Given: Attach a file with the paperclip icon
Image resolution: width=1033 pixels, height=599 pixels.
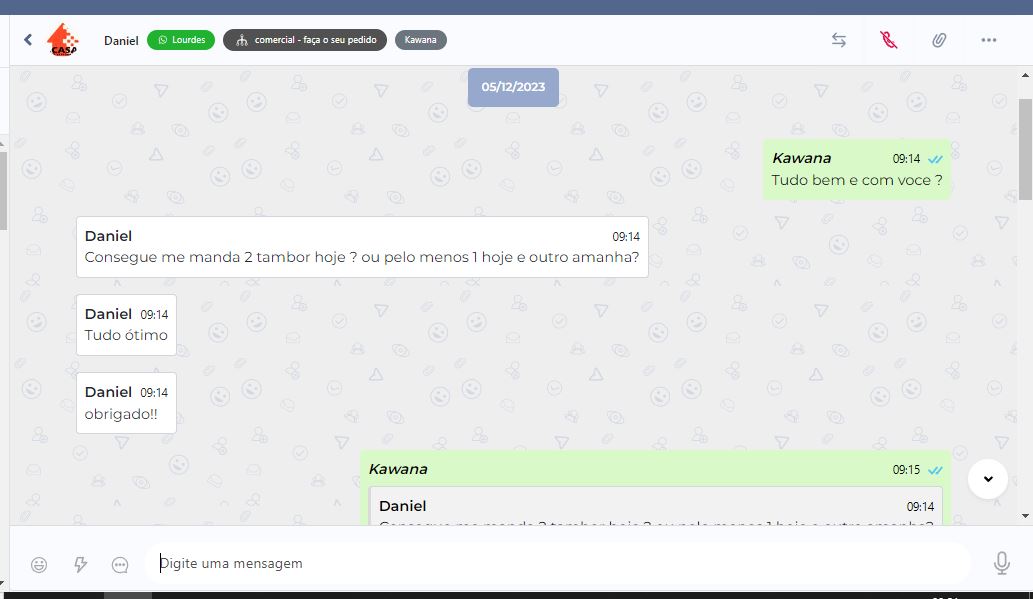Looking at the screenshot, I should click(x=939, y=40).
